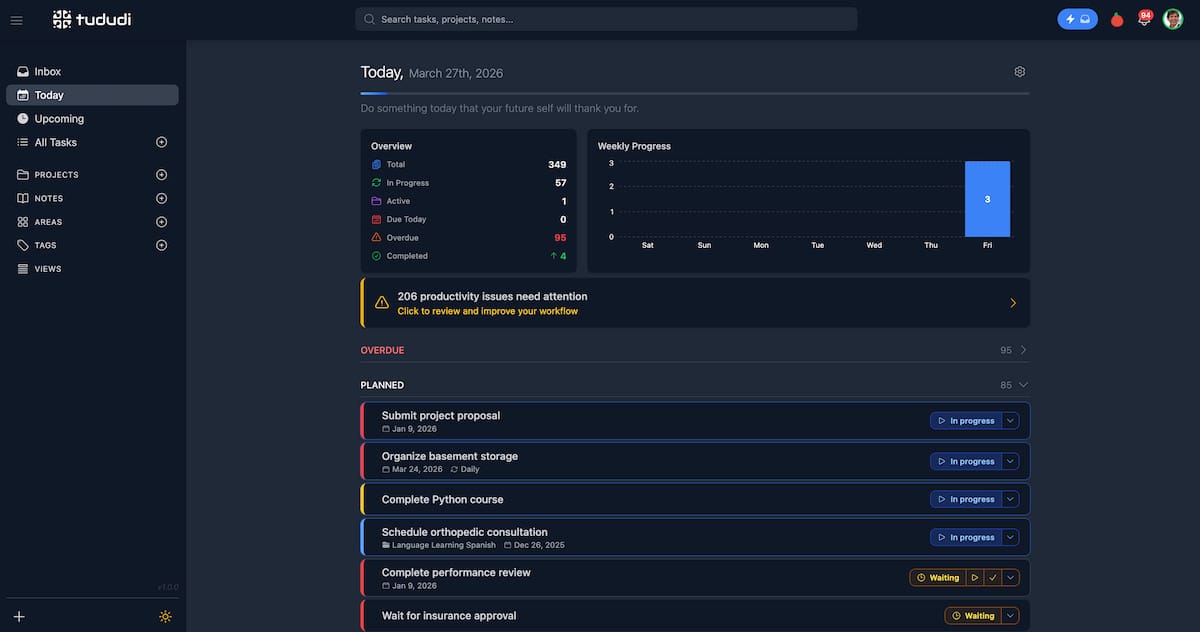Click the PLANNED section heading
The image size is (1200, 632).
382,385
